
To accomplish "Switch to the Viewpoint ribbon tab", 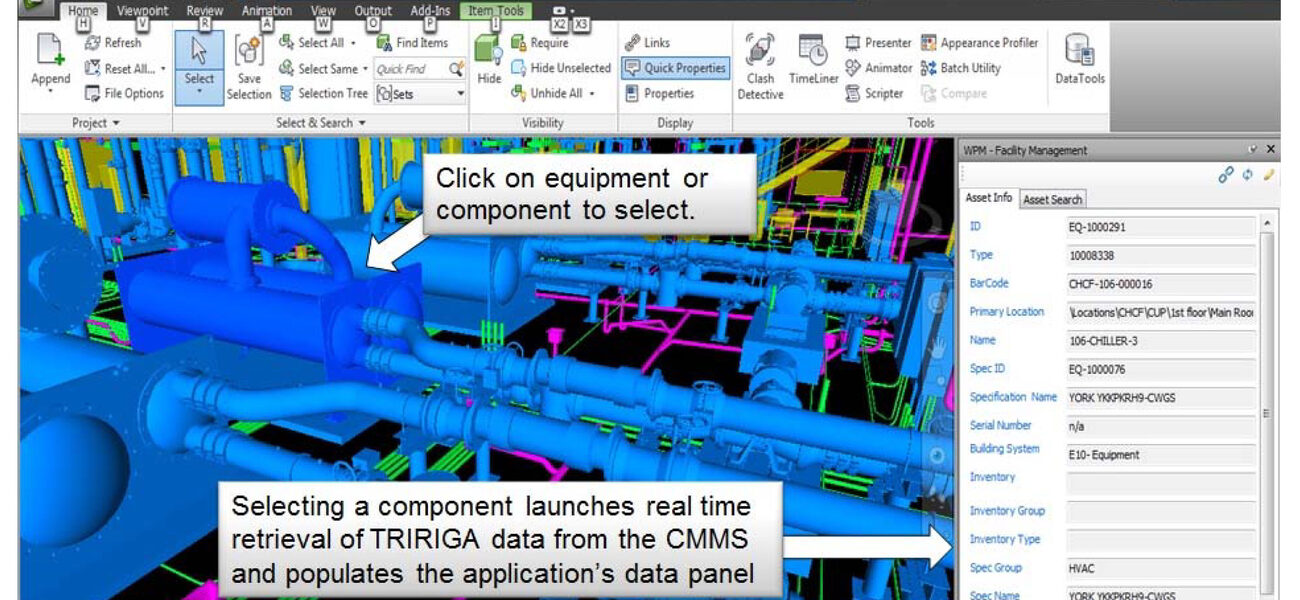I will [142, 11].
